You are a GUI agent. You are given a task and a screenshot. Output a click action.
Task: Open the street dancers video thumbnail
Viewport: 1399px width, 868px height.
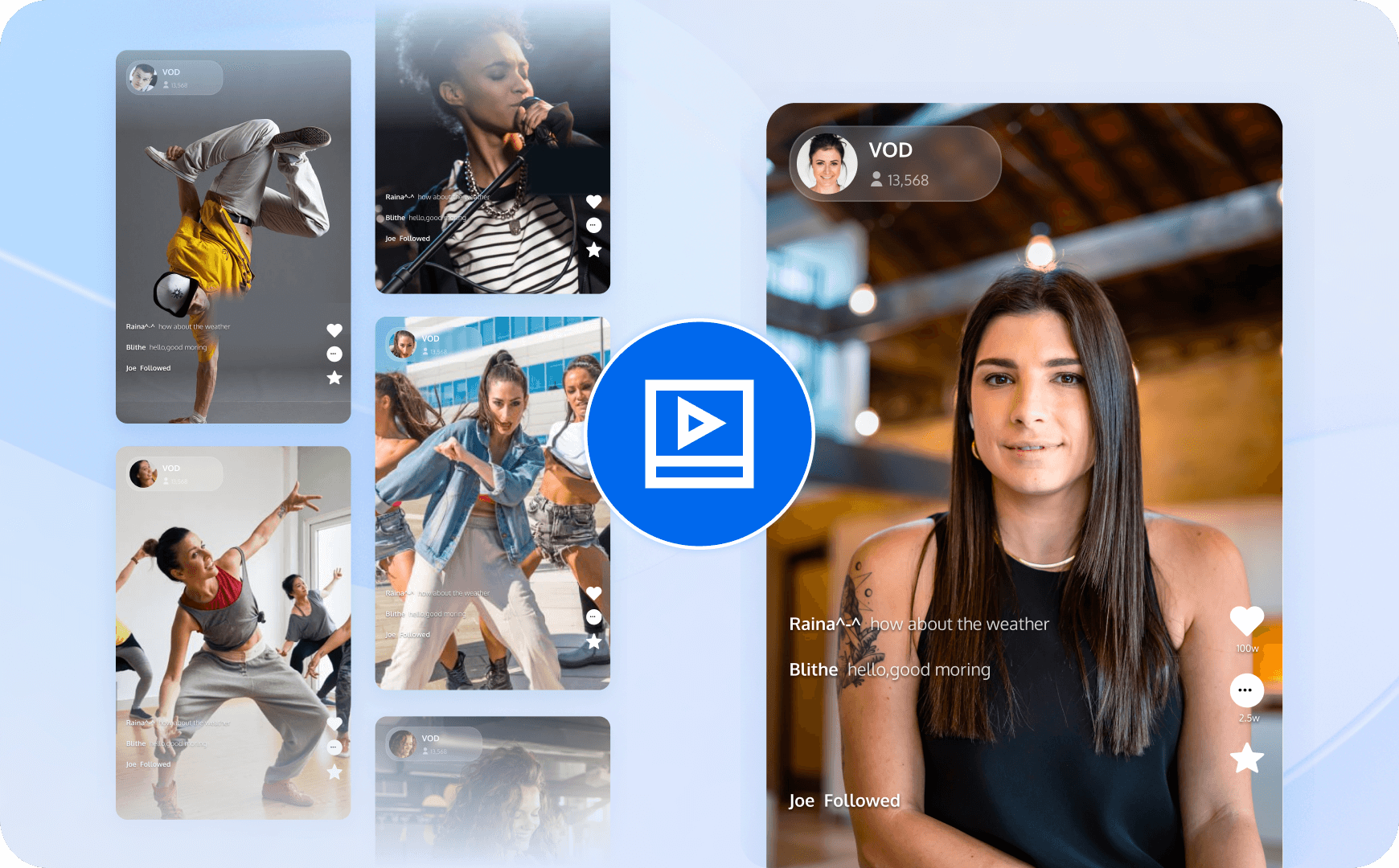[493, 503]
